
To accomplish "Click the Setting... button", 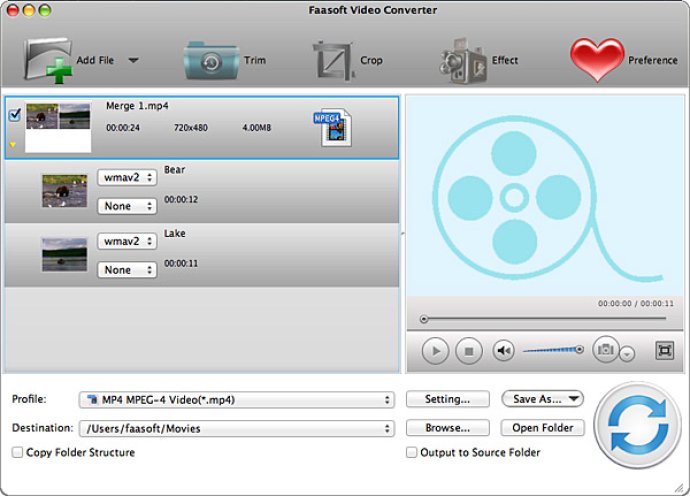I will (448, 399).
